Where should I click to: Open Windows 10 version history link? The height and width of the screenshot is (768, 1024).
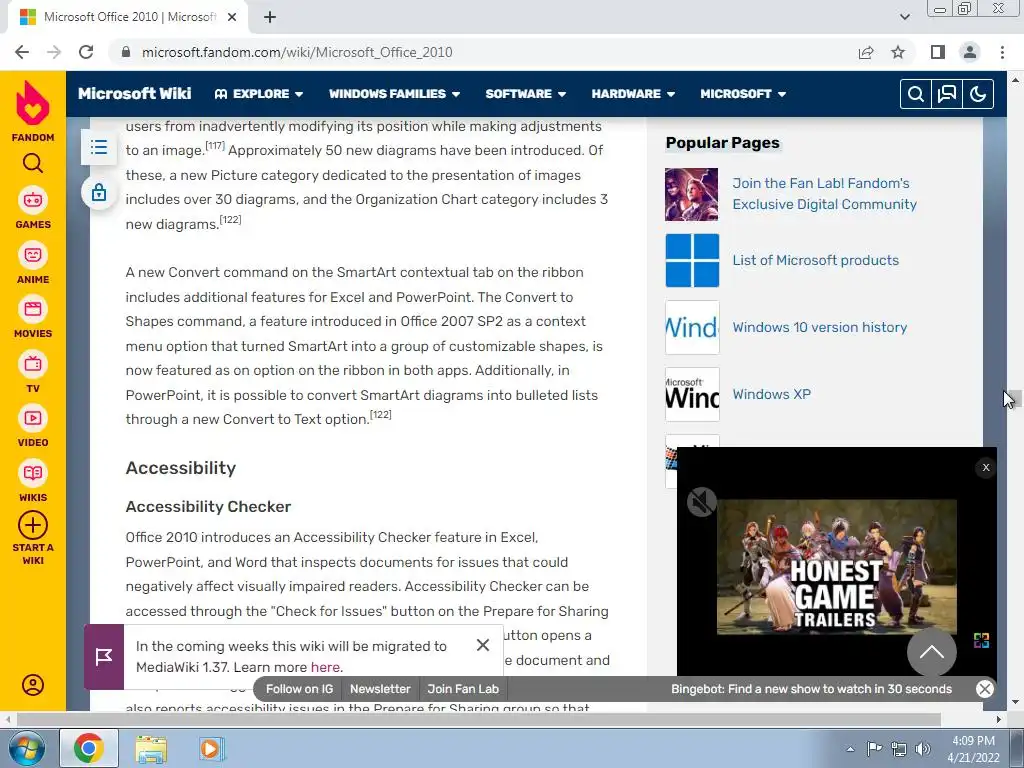[820, 327]
